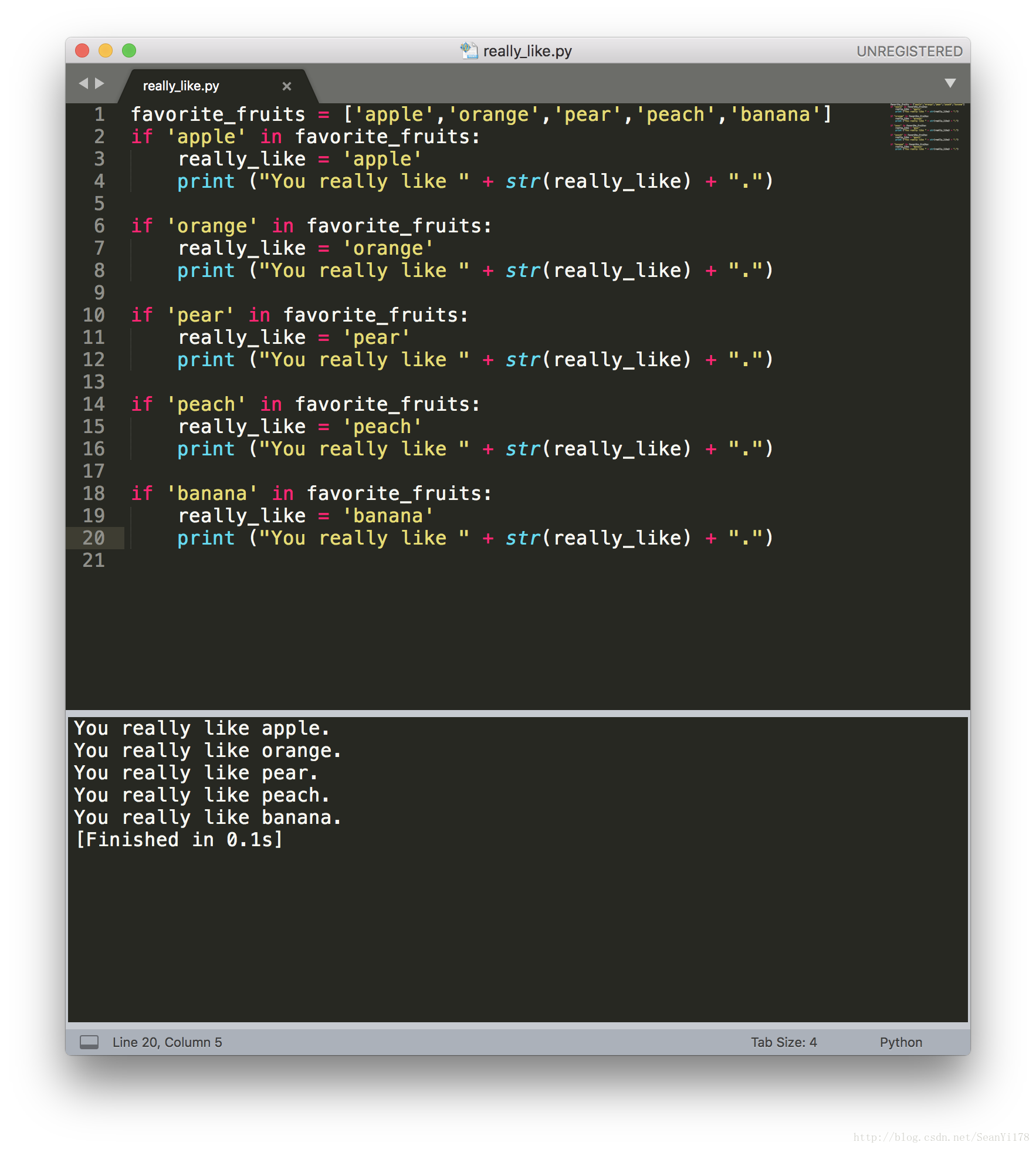Image resolution: width=1036 pixels, height=1149 pixels.
Task: Click print keyword on line 12
Action: click(x=206, y=360)
